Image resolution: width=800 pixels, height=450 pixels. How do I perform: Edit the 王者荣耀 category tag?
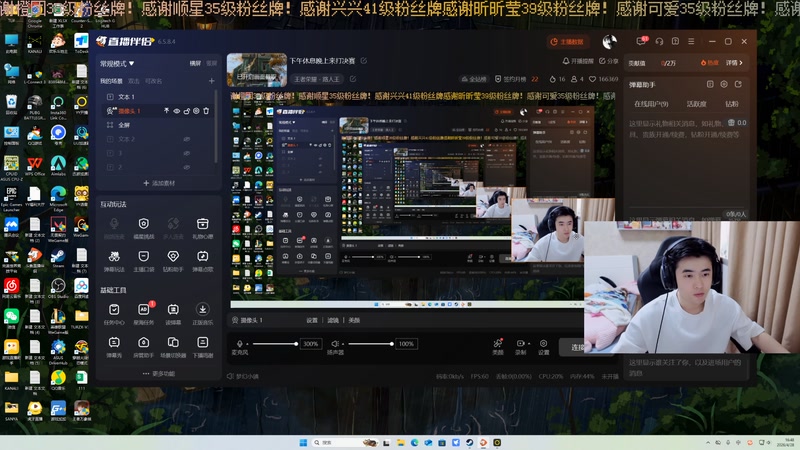point(353,79)
